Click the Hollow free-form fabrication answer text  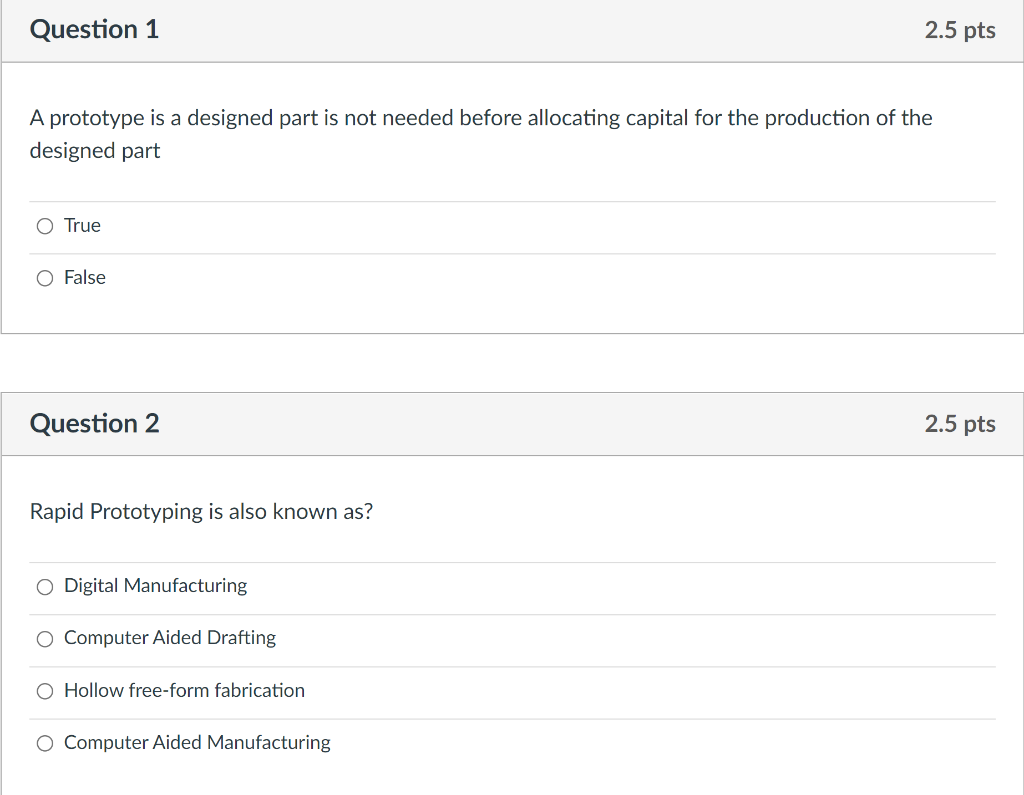[x=184, y=690]
